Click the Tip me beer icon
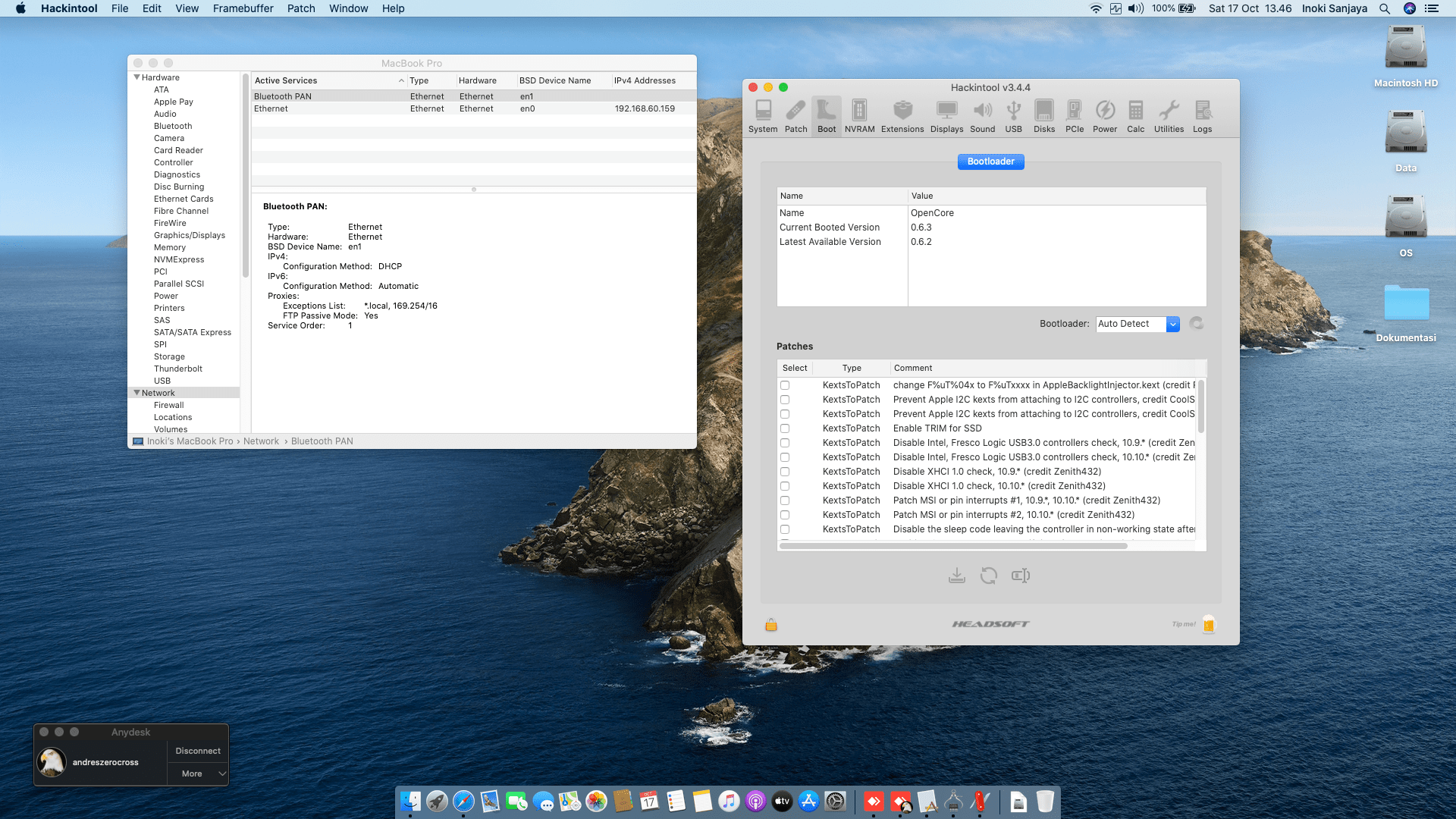 [x=1209, y=624]
